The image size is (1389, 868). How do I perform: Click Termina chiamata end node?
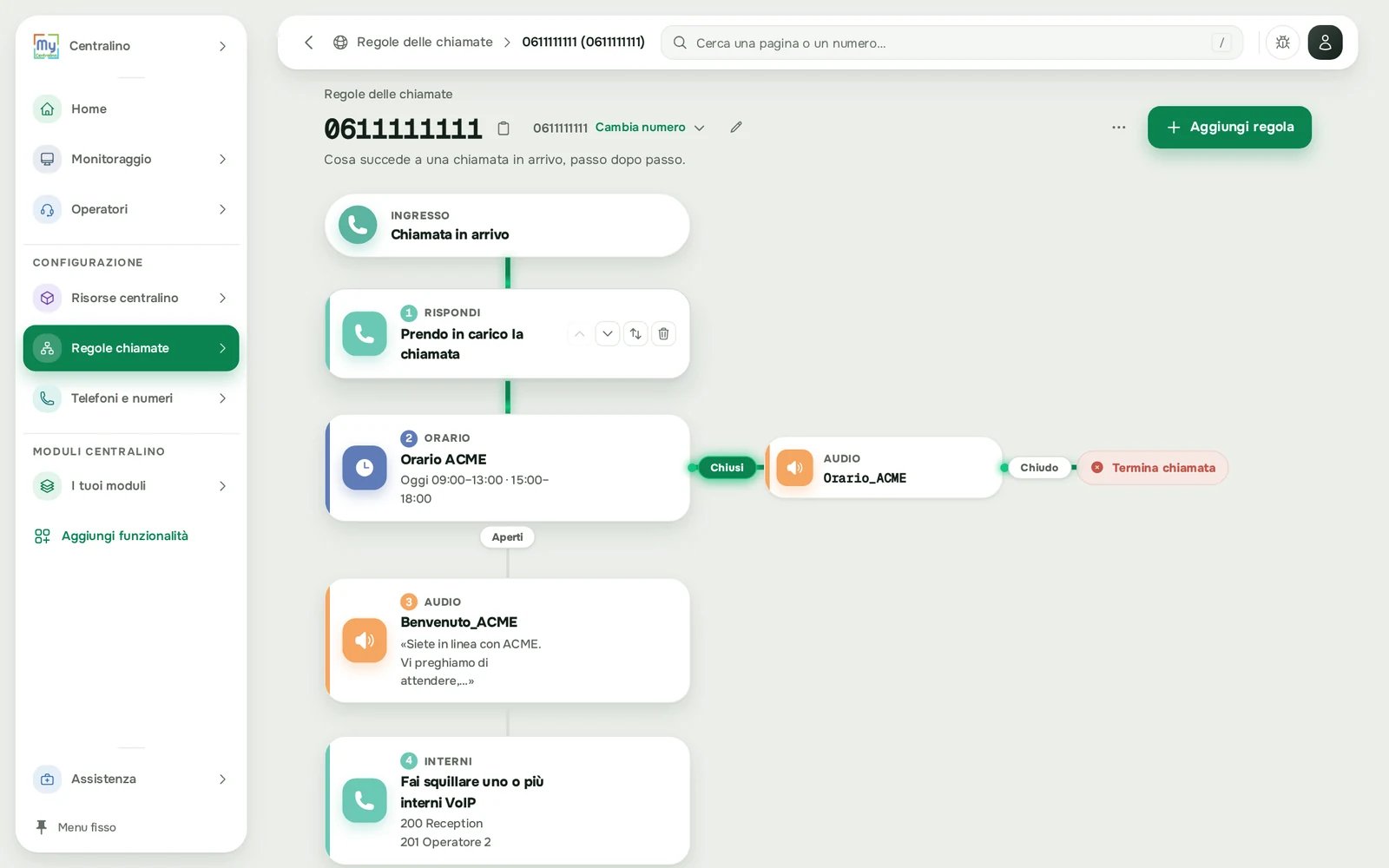tap(1153, 468)
